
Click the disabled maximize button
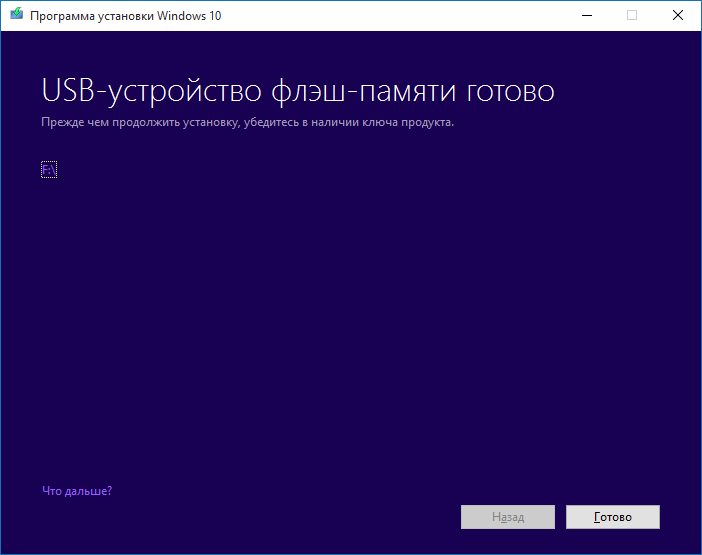click(x=632, y=15)
